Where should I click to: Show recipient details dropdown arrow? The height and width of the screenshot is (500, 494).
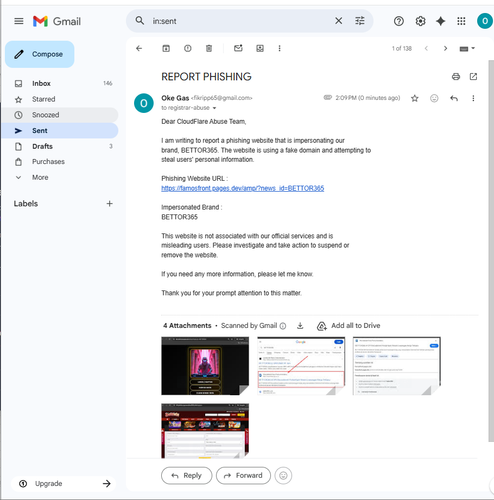[214, 108]
